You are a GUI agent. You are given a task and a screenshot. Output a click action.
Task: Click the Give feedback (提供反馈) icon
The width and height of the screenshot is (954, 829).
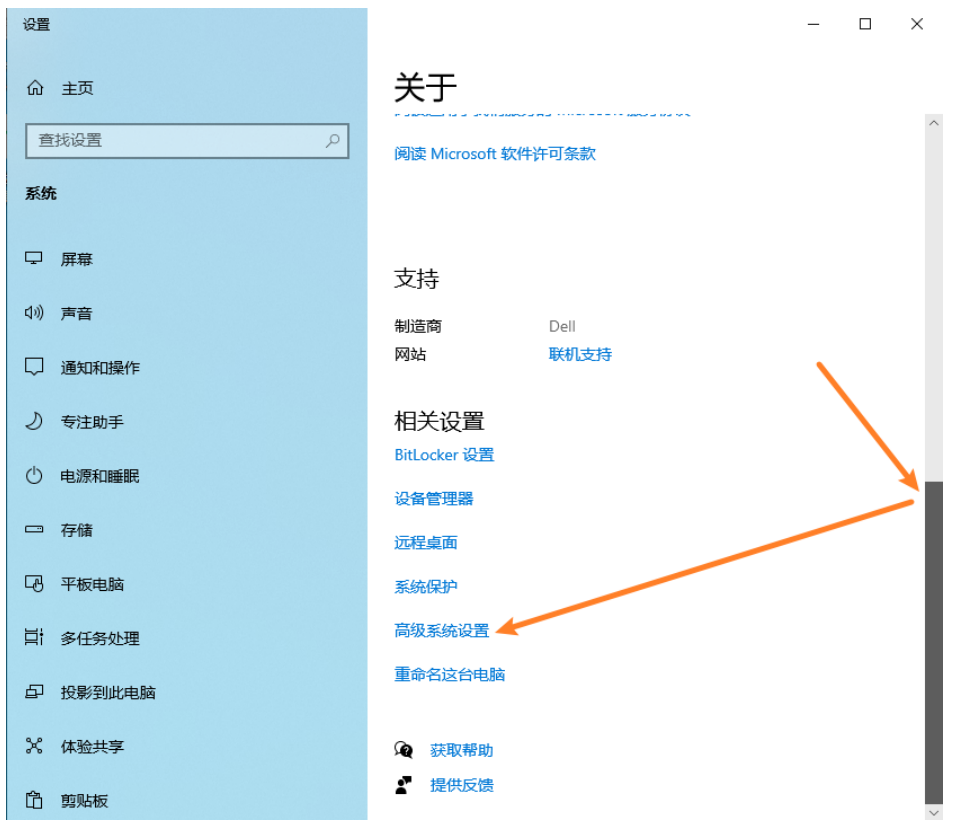click(x=404, y=785)
